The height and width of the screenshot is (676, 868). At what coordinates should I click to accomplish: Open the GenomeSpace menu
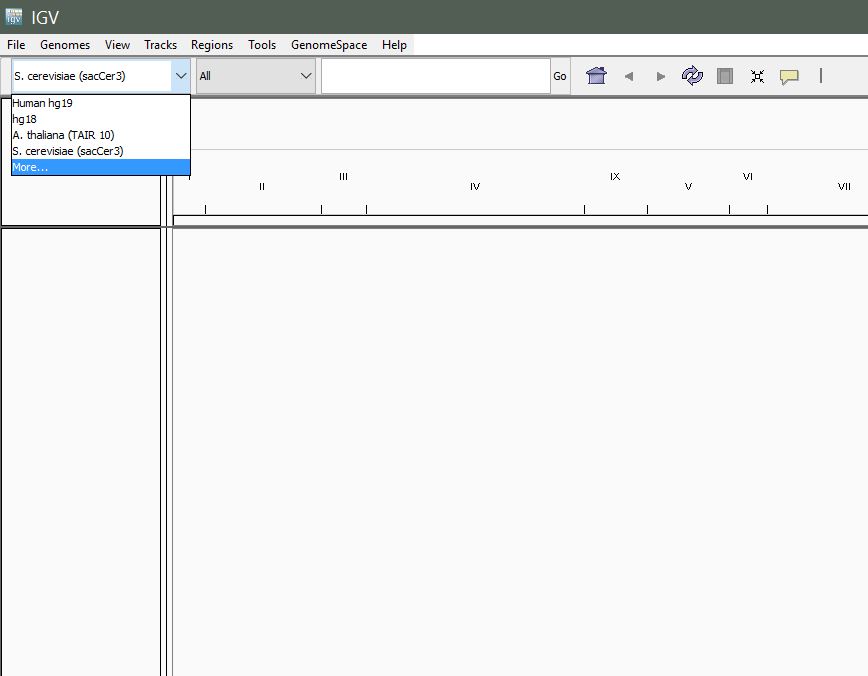click(328, 45)
